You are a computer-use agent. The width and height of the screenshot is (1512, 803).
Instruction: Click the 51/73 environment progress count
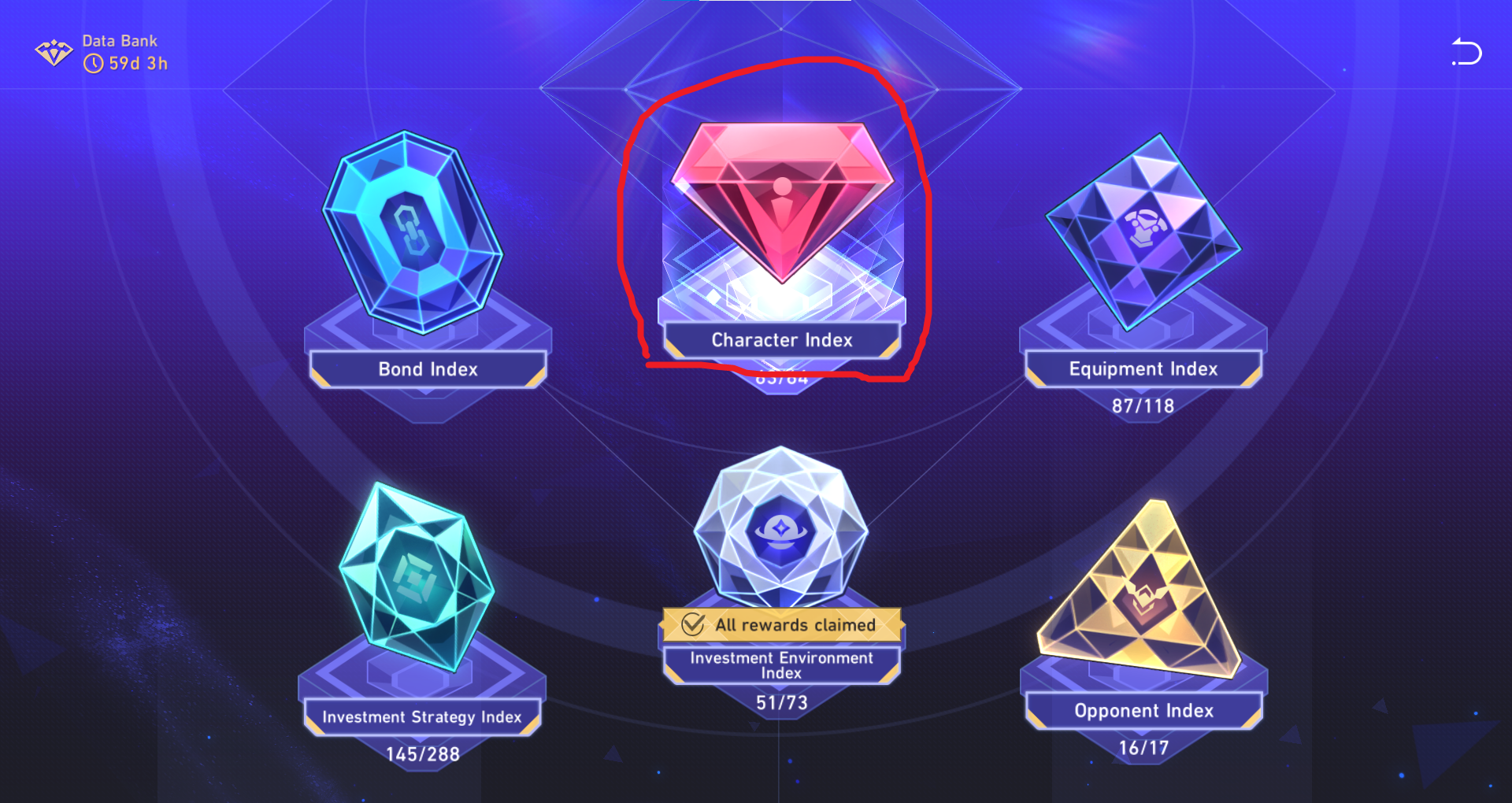[782, 703]
